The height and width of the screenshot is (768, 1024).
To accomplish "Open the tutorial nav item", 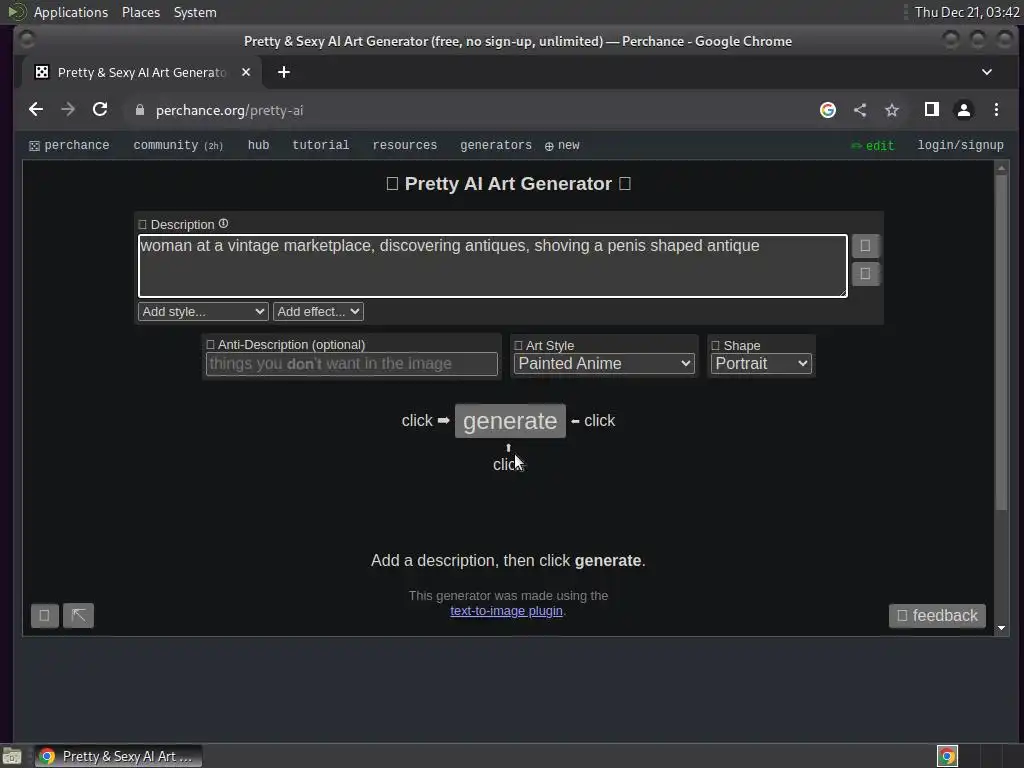I will [x=321, y=145].
